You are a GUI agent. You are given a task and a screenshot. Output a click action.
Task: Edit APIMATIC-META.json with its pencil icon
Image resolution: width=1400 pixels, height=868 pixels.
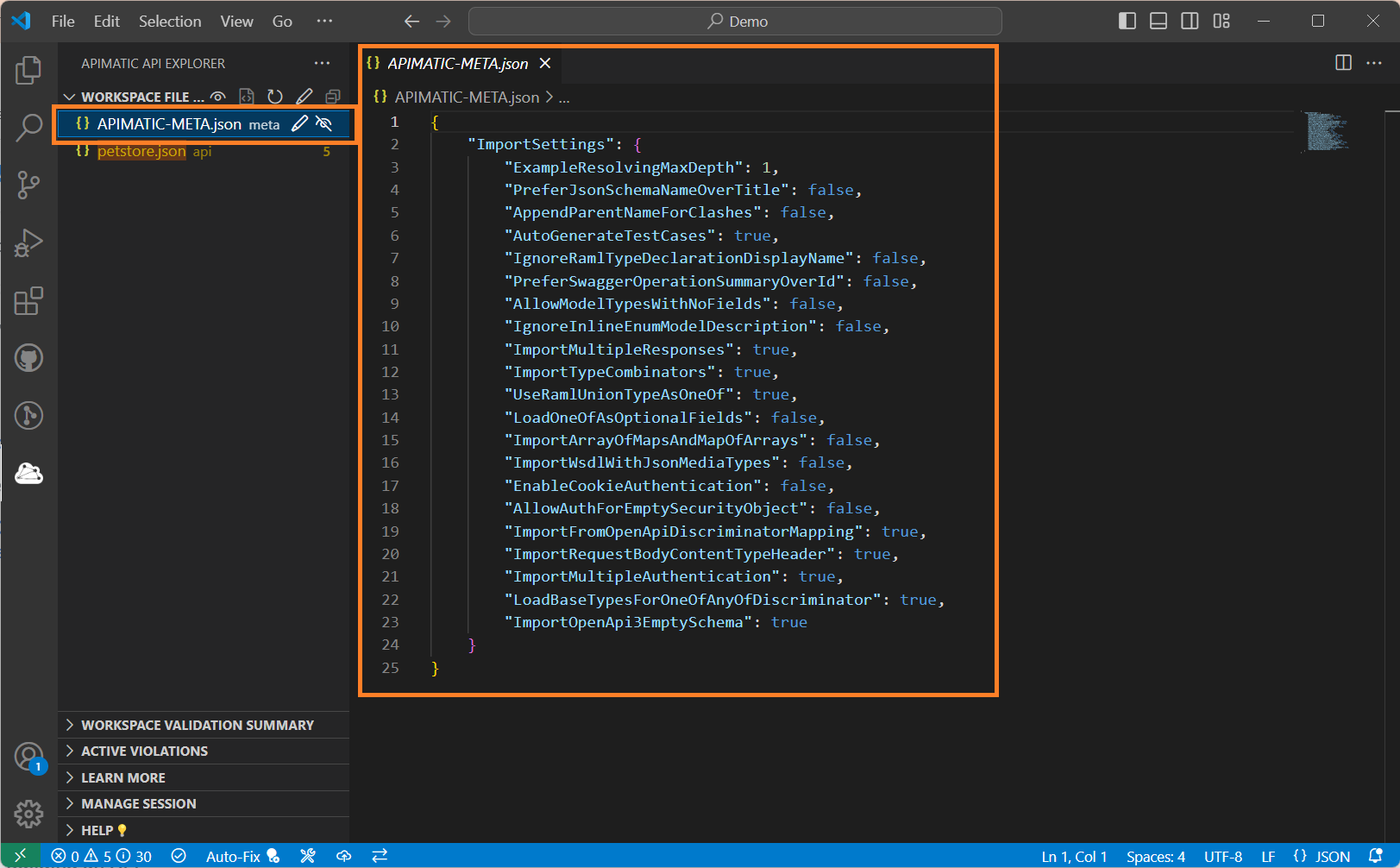299,123
